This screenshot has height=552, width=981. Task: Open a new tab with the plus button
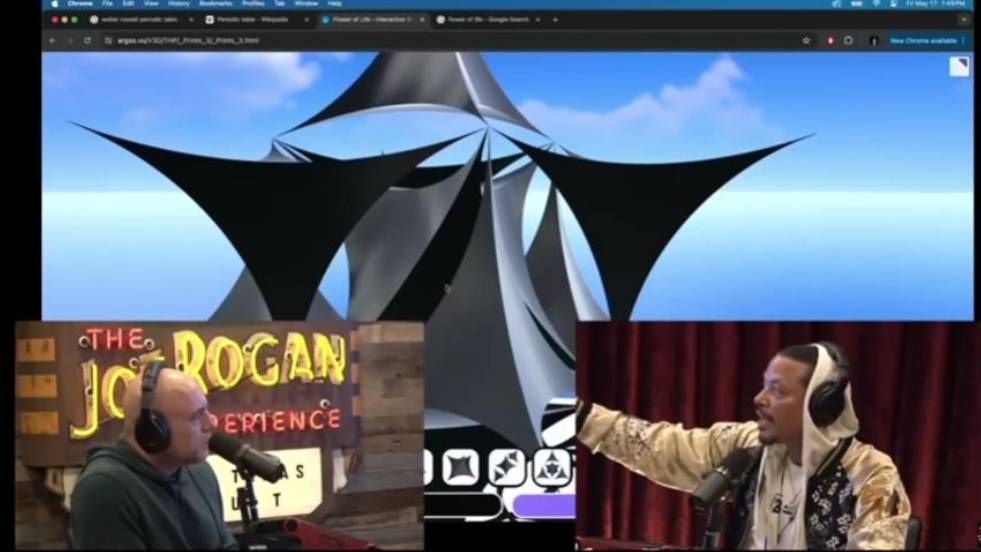click(x=555, y=20)
